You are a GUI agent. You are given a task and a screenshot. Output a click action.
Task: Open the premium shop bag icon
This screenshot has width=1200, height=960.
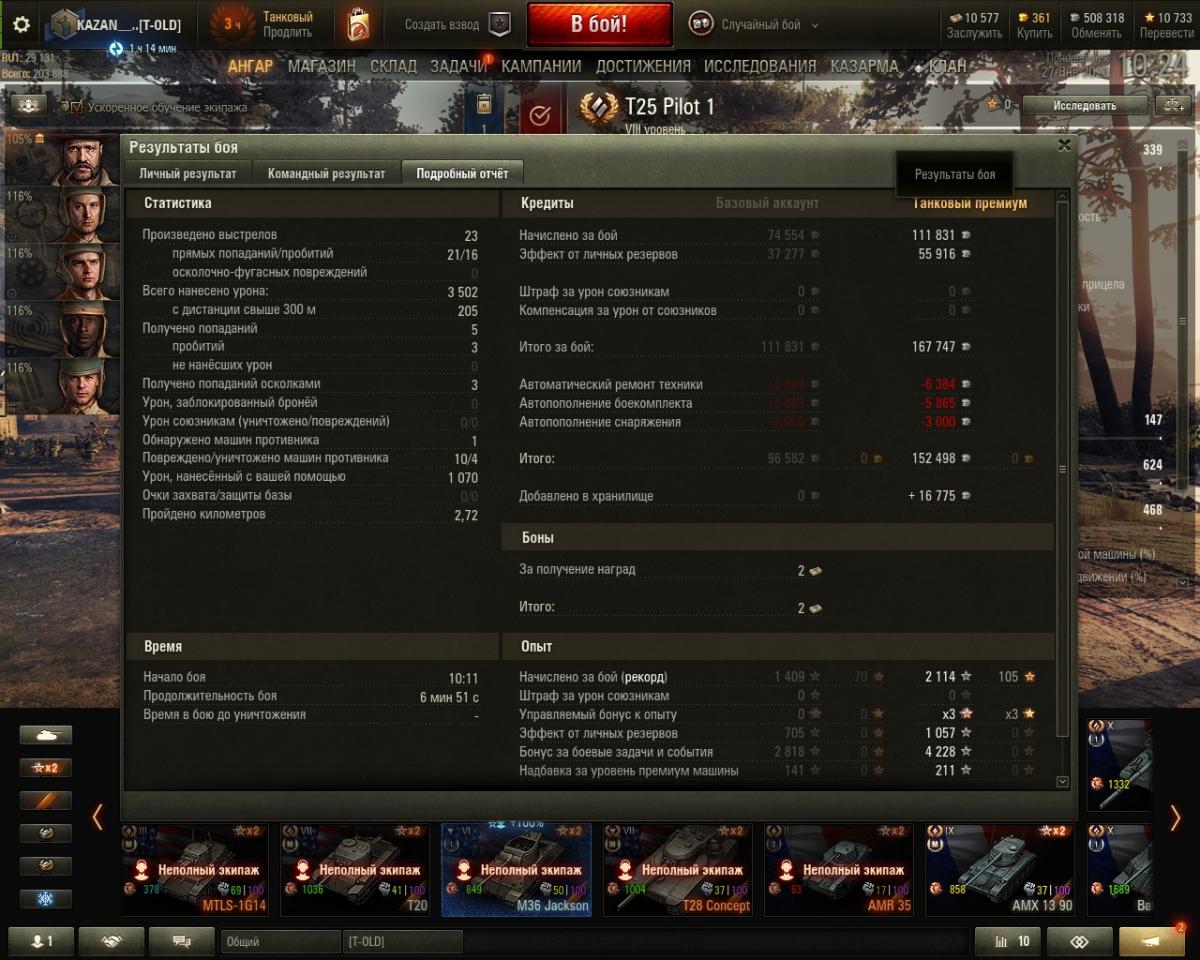(x=358, y=25)
